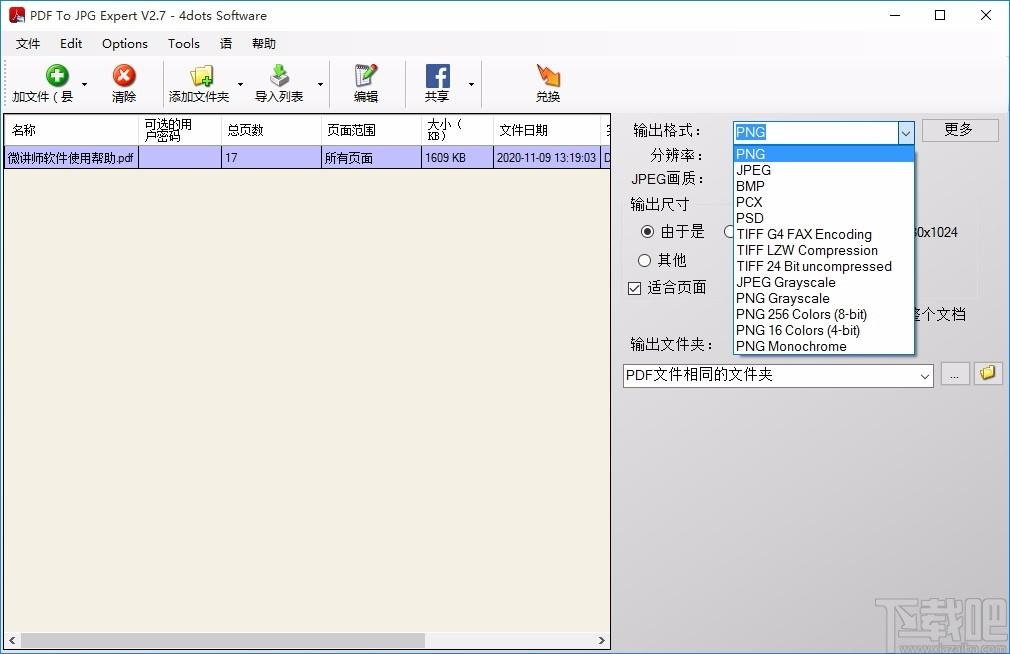Click the PNG output format input field

click(x=815, y=133)
